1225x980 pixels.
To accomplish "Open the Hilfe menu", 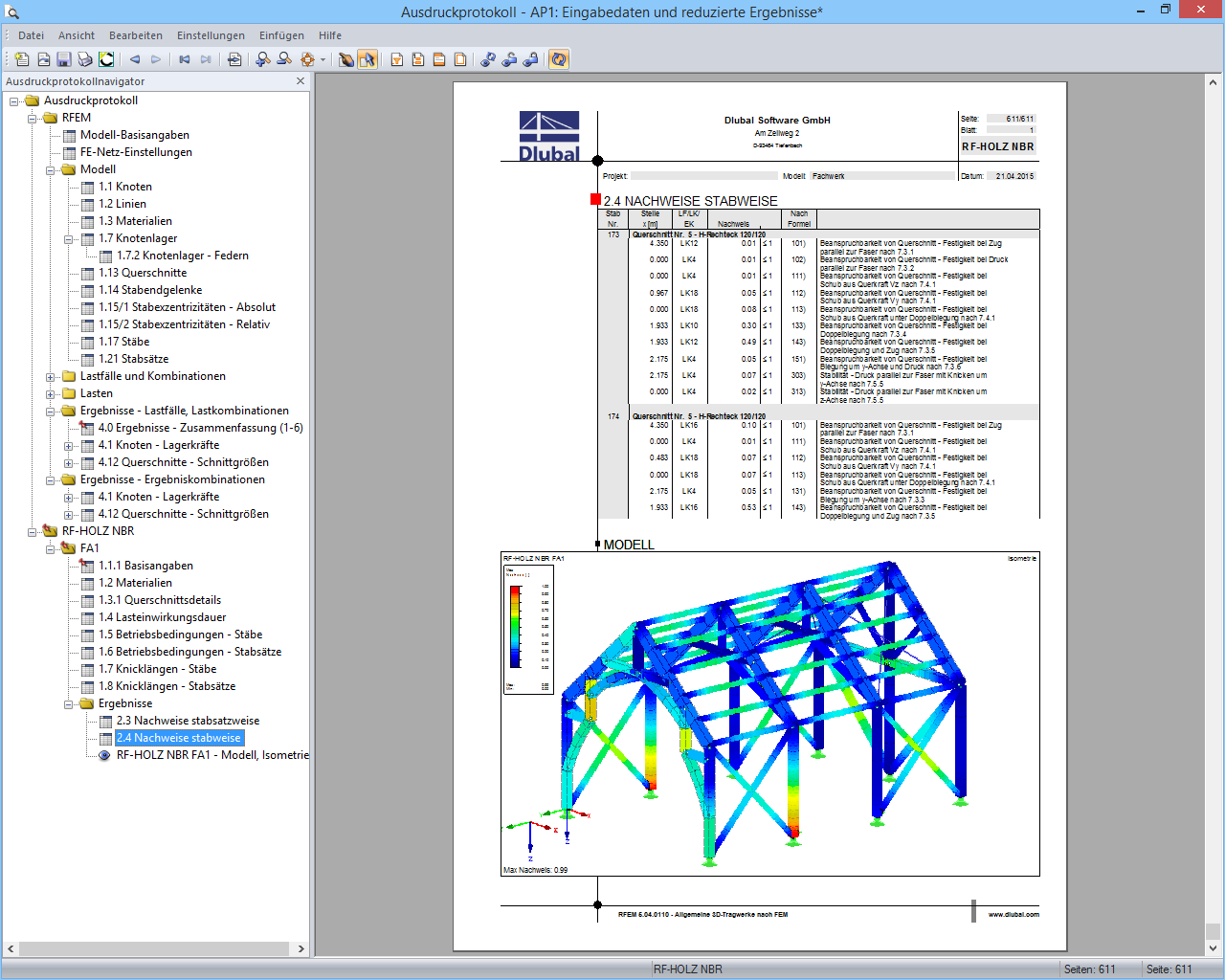I will tap(330, 35).
